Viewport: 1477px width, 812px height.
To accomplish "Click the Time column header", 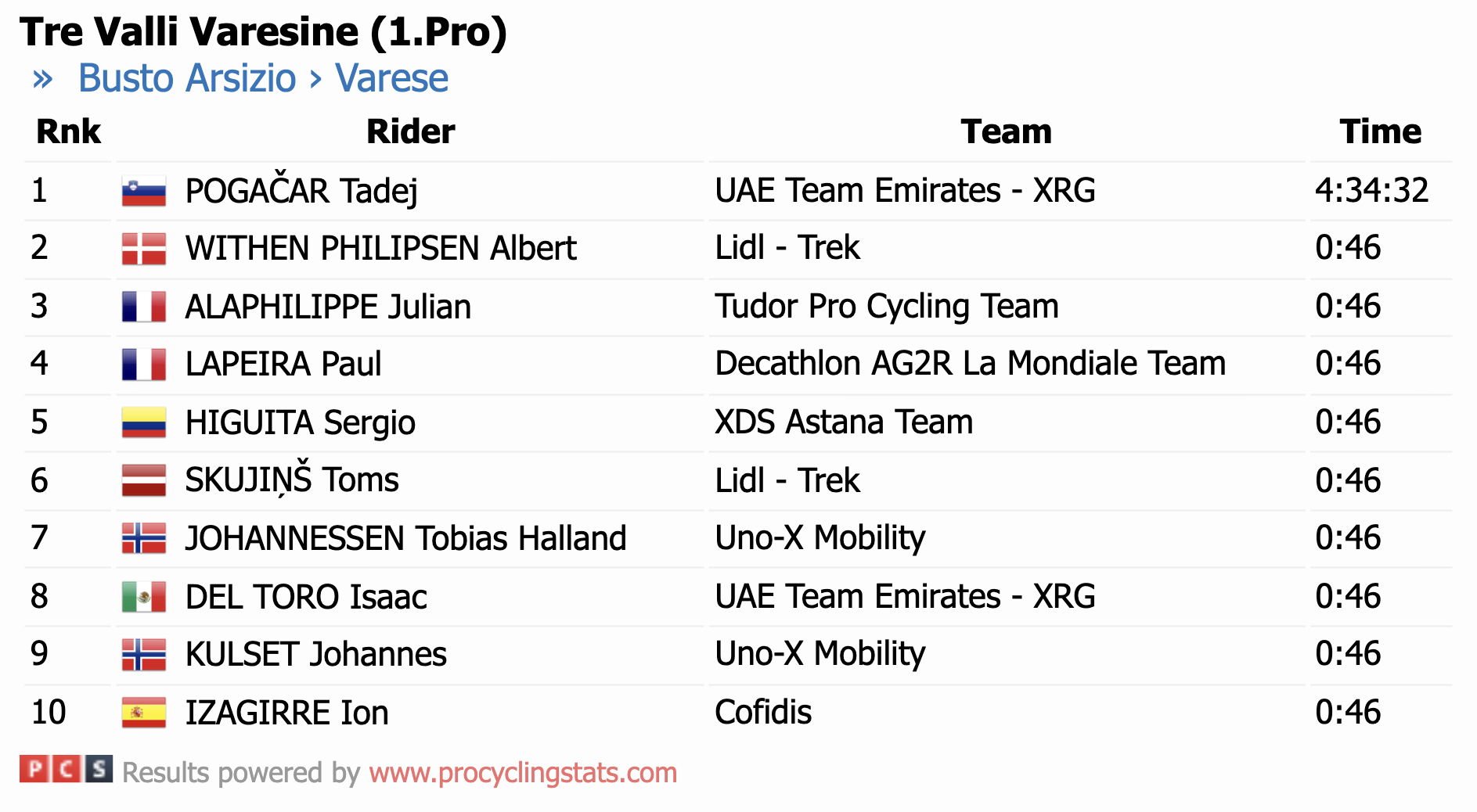I will (x=1380, y=131).
